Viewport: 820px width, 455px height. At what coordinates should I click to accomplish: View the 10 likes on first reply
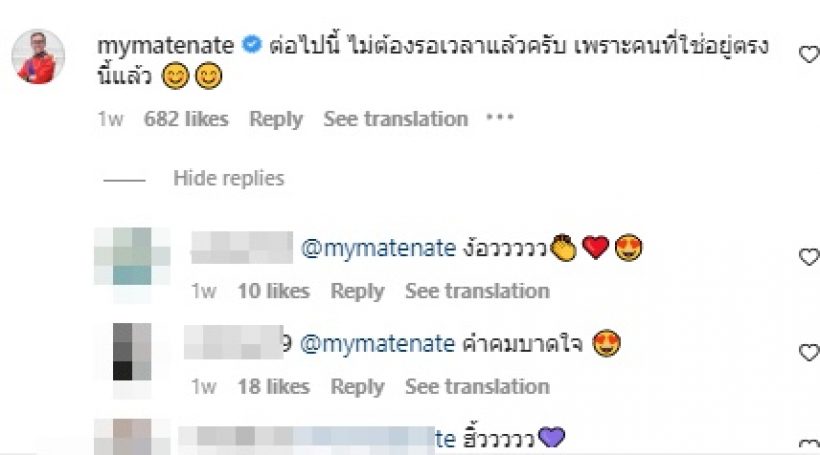pos(273,291)
